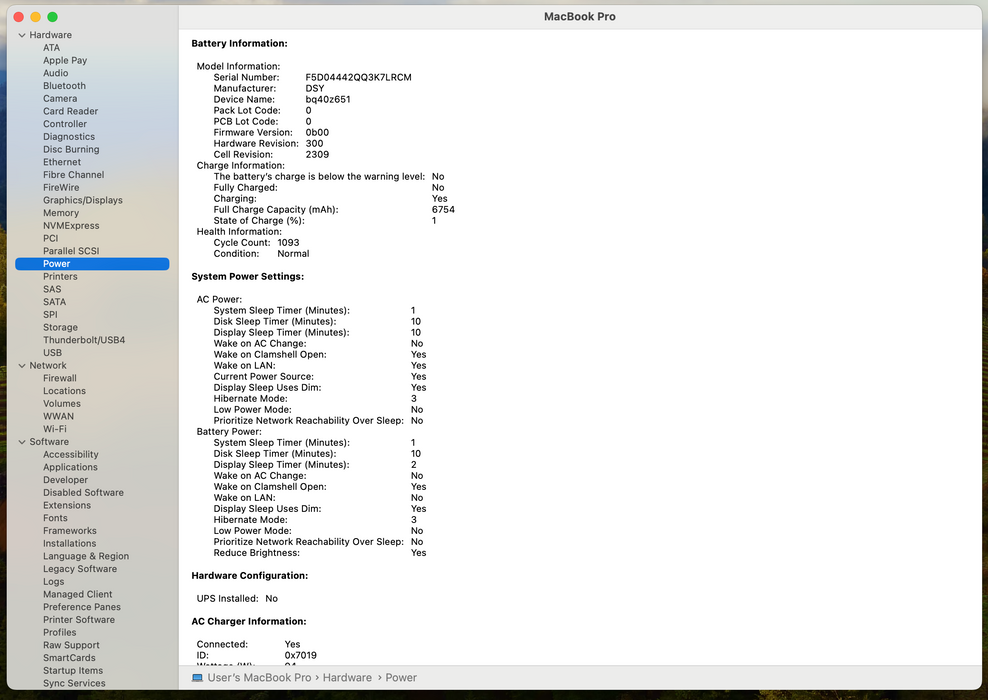Select Accessibility under Software
This screenshot has height=700, width=988.
71,454
